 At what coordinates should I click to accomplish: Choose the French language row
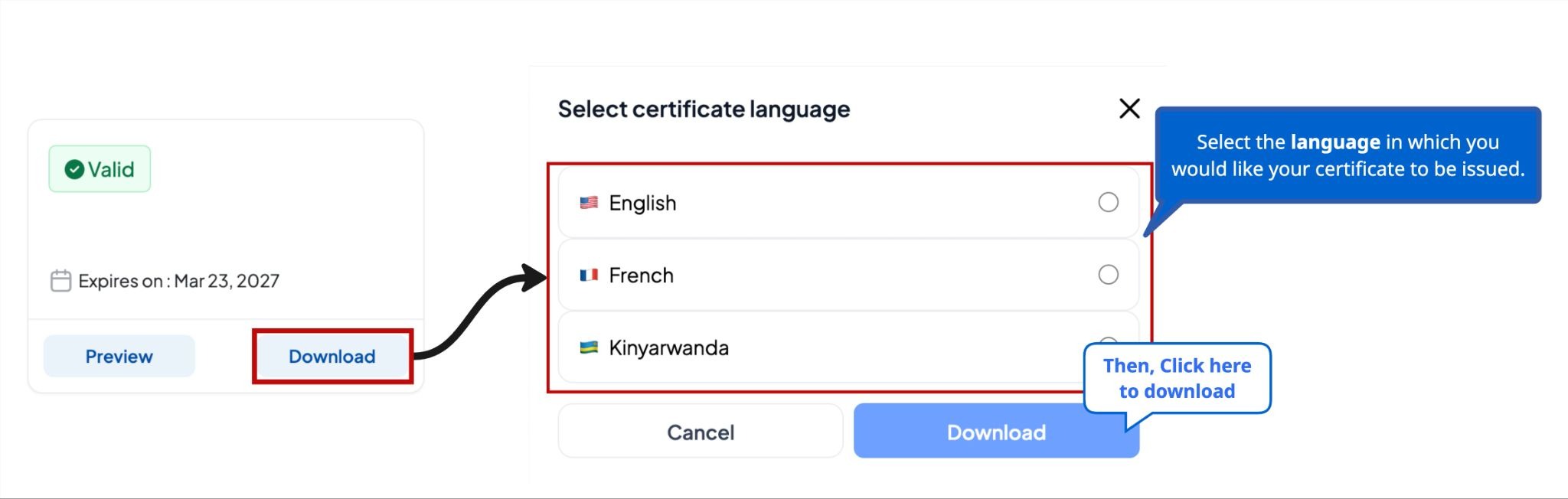click(x=848, y=275)
